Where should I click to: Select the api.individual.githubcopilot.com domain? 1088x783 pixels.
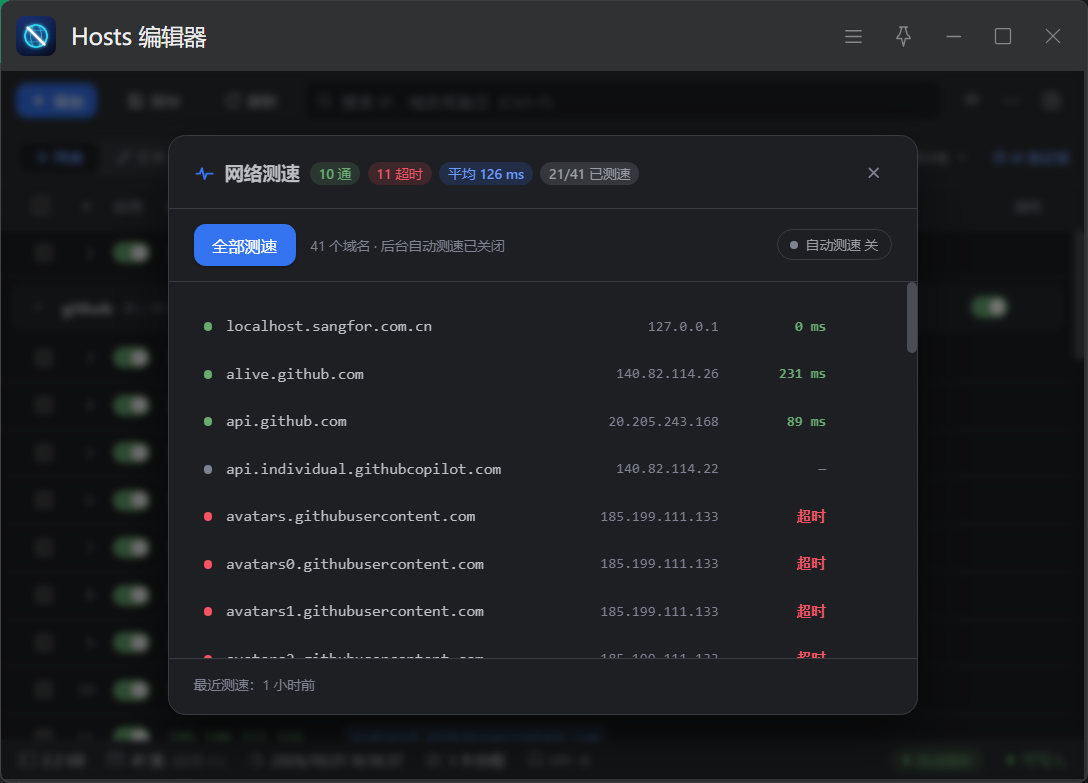(x=364, y=469)
